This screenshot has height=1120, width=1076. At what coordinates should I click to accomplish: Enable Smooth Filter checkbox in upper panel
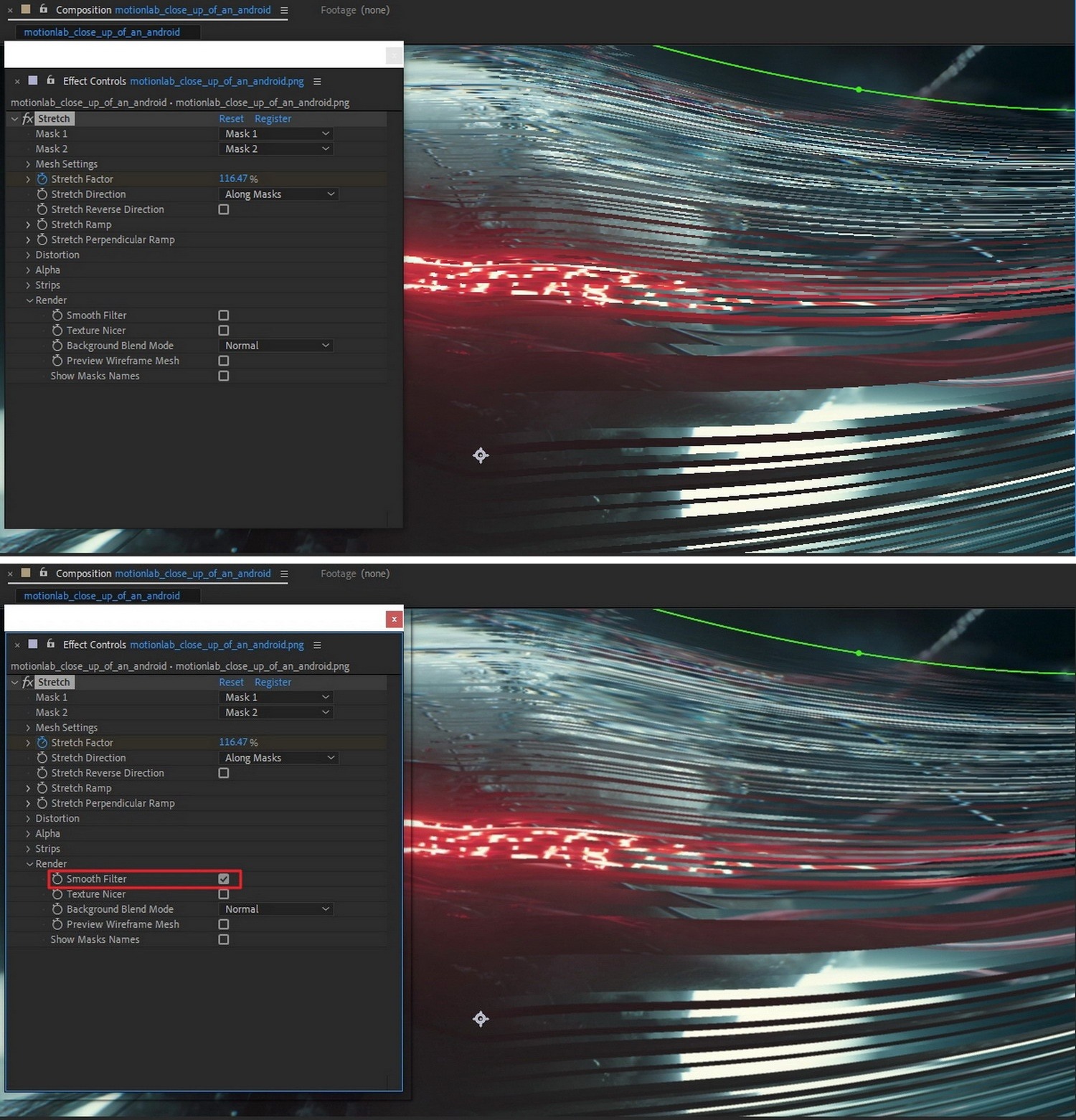click(224, 315)
